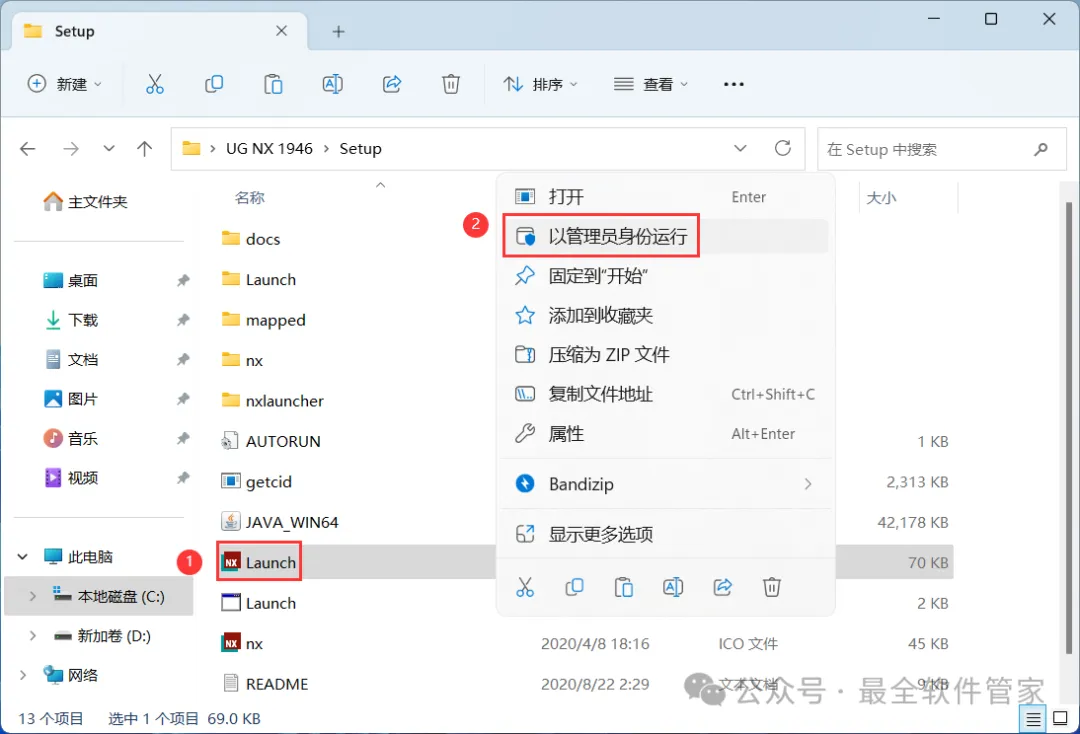Switch to details view in status bar
Image resolution: width=1080 pixels, height=734 pixels.
pos(1033,720)
